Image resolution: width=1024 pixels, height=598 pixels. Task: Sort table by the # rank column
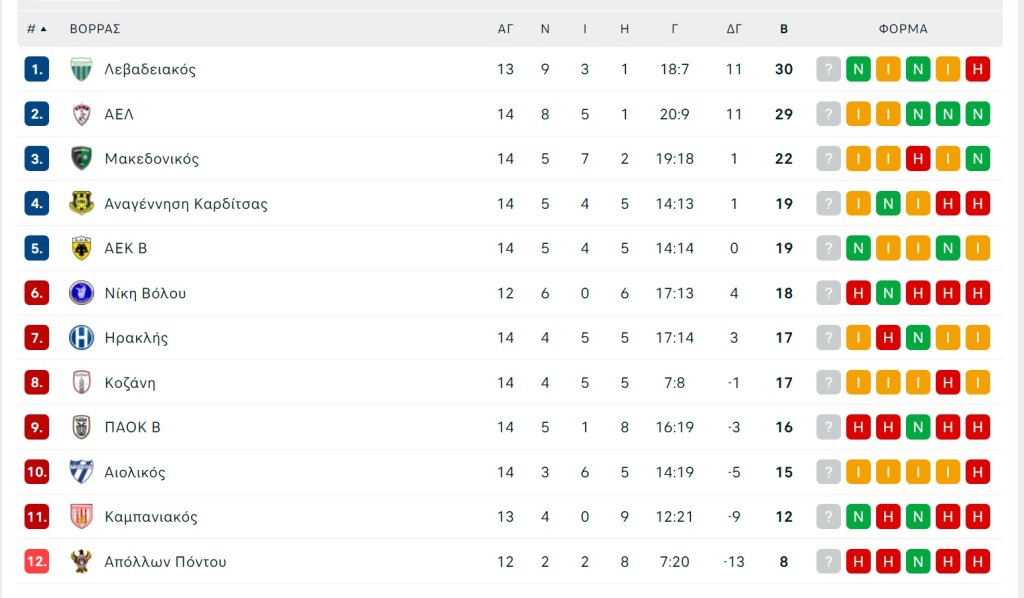click(x=36, y=29)
